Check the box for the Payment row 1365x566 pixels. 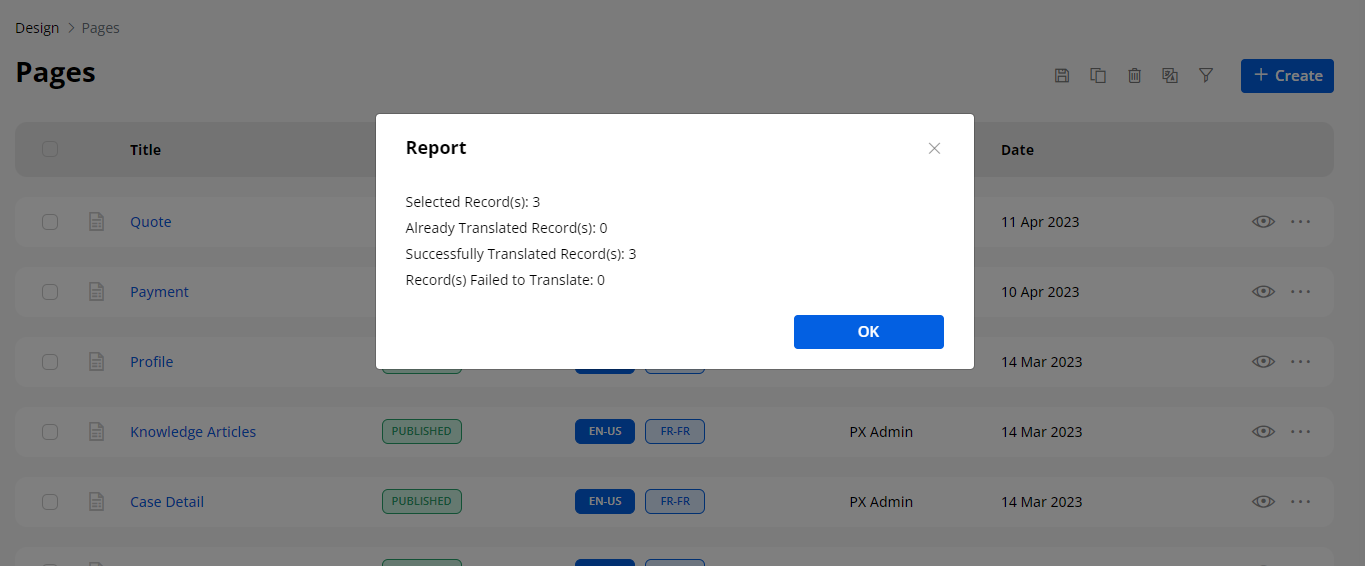click(50, 292)
